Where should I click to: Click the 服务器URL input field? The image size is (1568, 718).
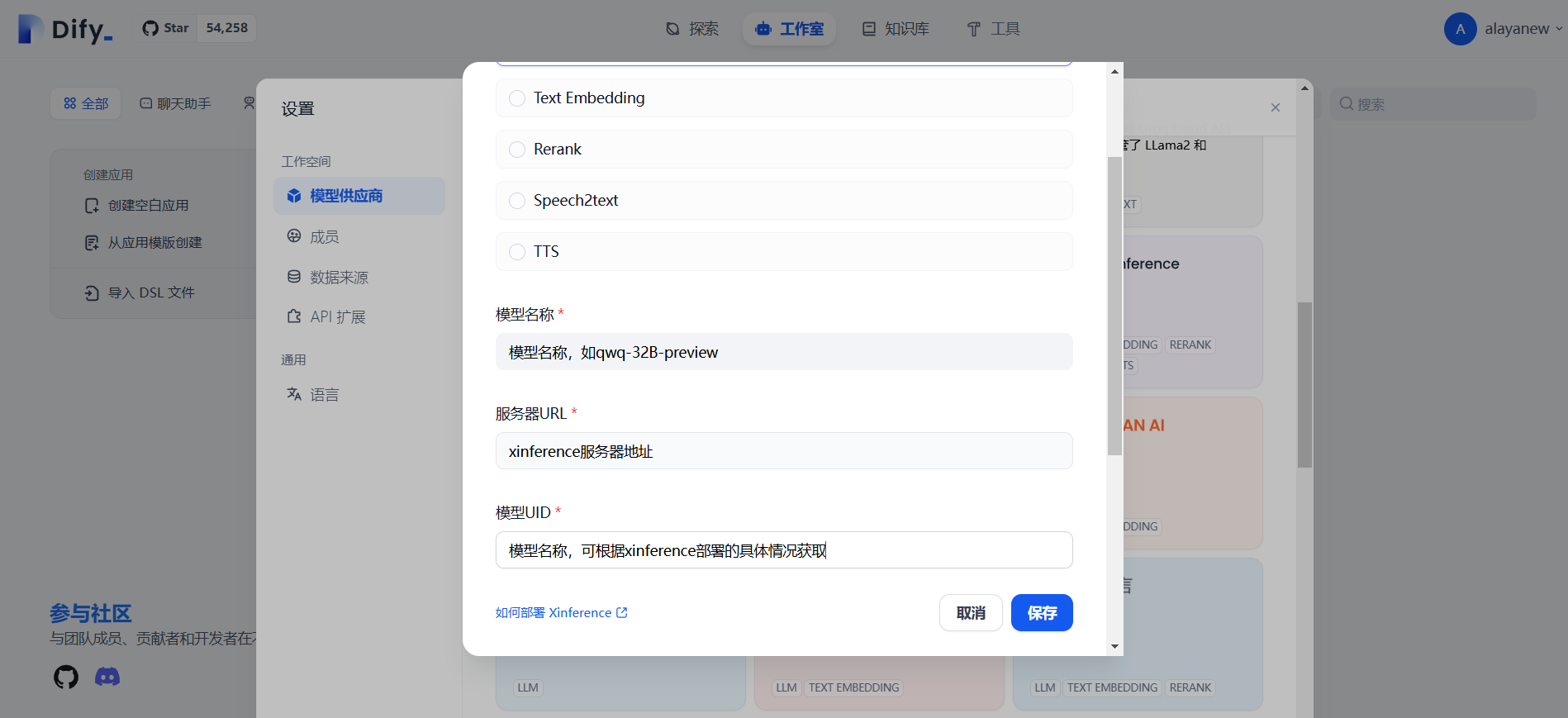pos(783,451)
